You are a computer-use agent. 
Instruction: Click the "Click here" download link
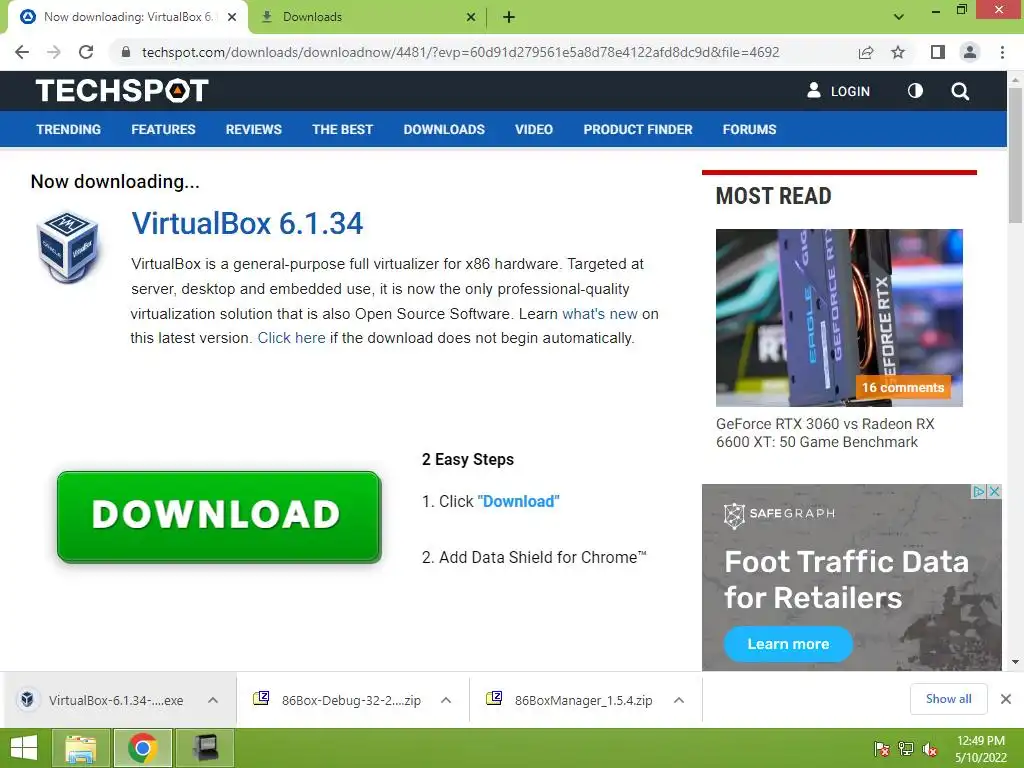tap(291, 338)
